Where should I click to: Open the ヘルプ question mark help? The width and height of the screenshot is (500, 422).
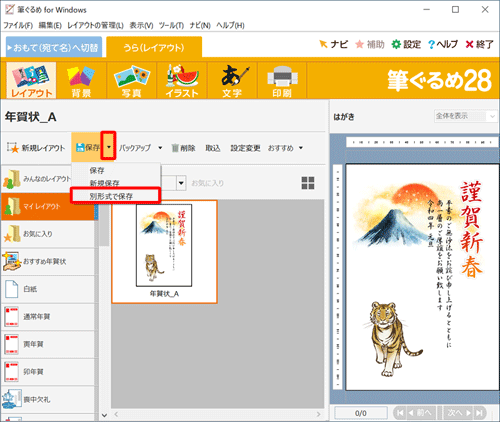click(443, 44)
